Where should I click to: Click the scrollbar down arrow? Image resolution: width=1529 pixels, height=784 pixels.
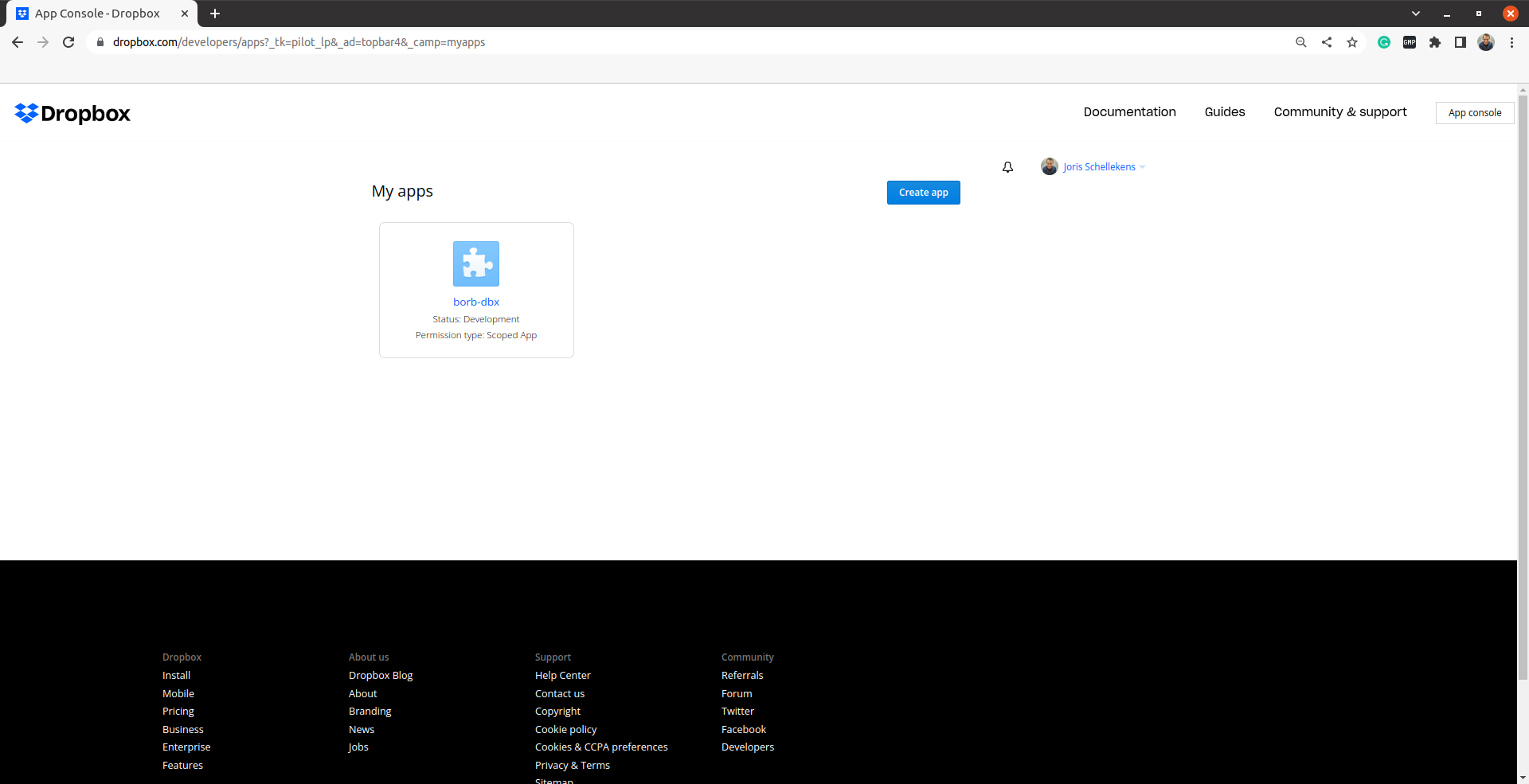1523,778
